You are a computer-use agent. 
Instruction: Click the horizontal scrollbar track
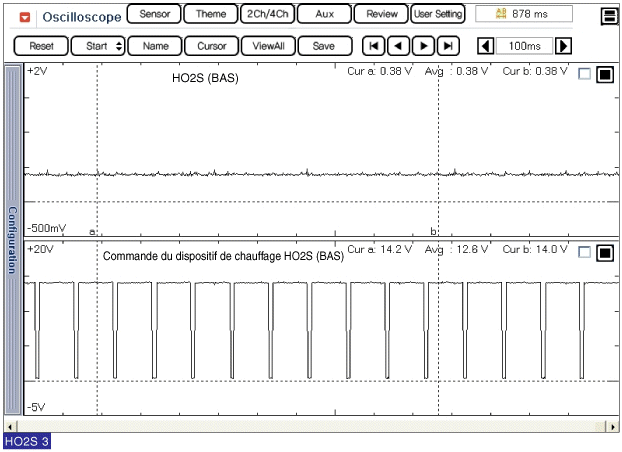pyautogui.click(x=310, y=427)
